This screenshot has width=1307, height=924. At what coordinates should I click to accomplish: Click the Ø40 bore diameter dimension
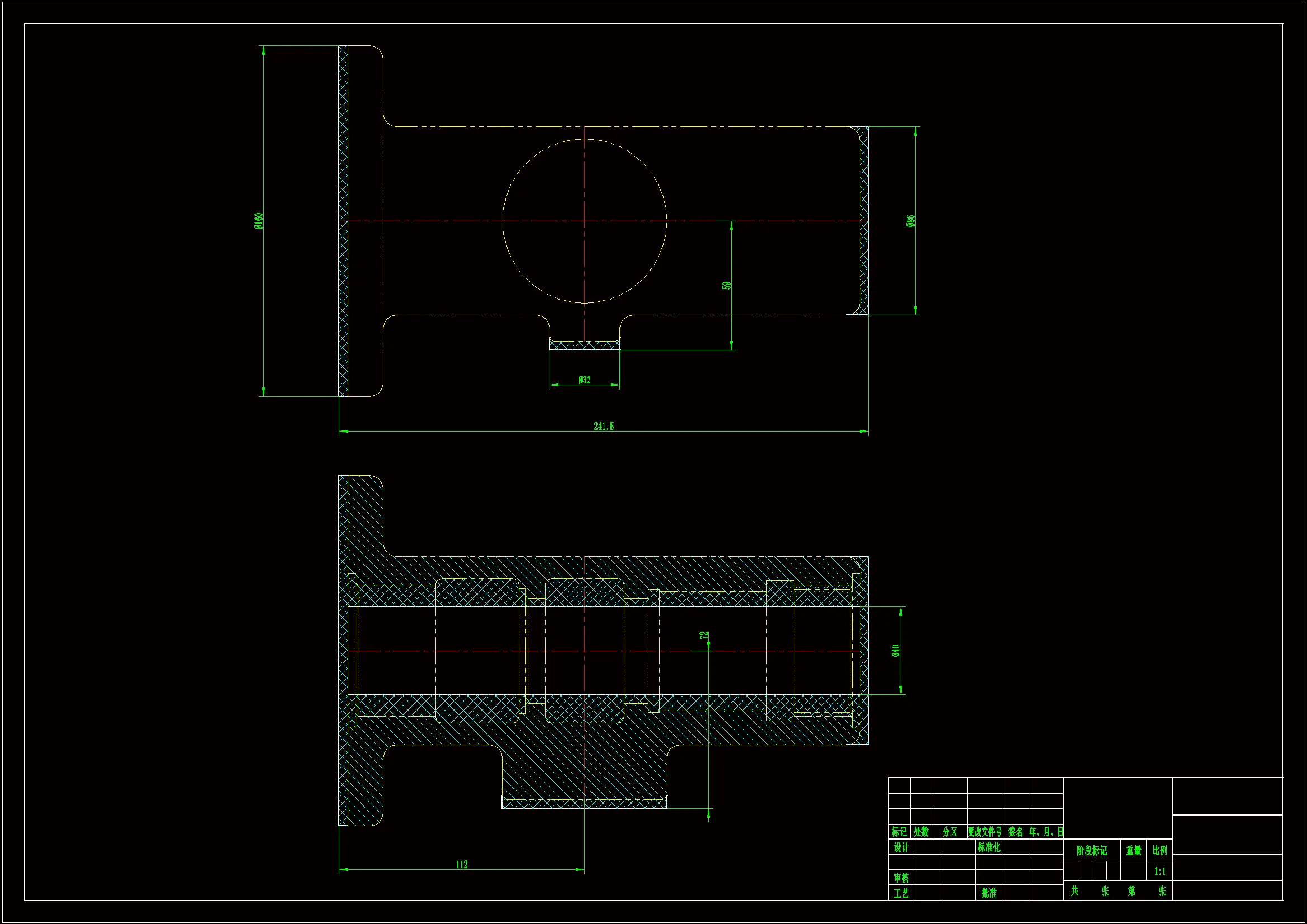pos(896,650)
